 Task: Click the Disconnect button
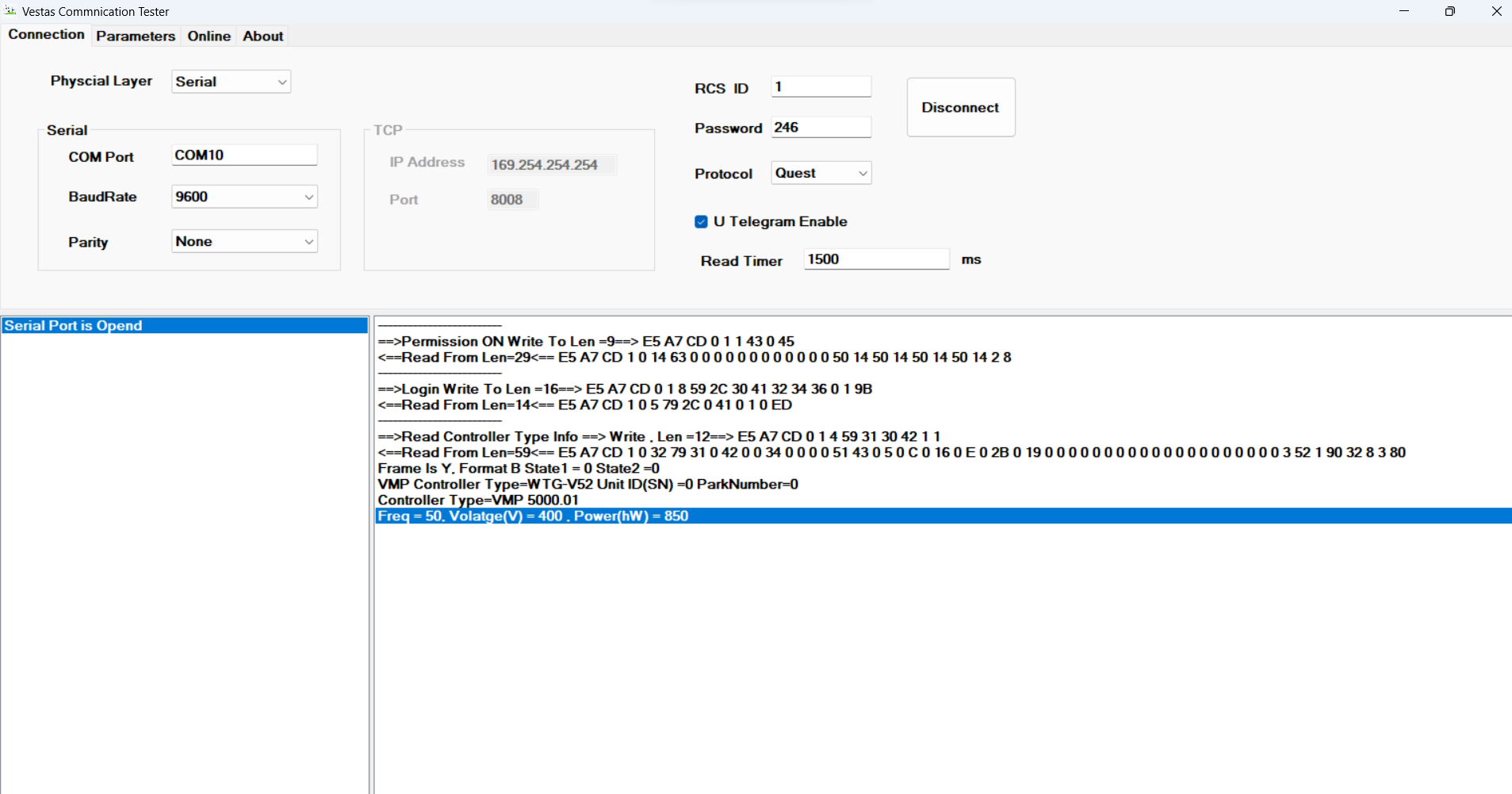coord(960,107)
